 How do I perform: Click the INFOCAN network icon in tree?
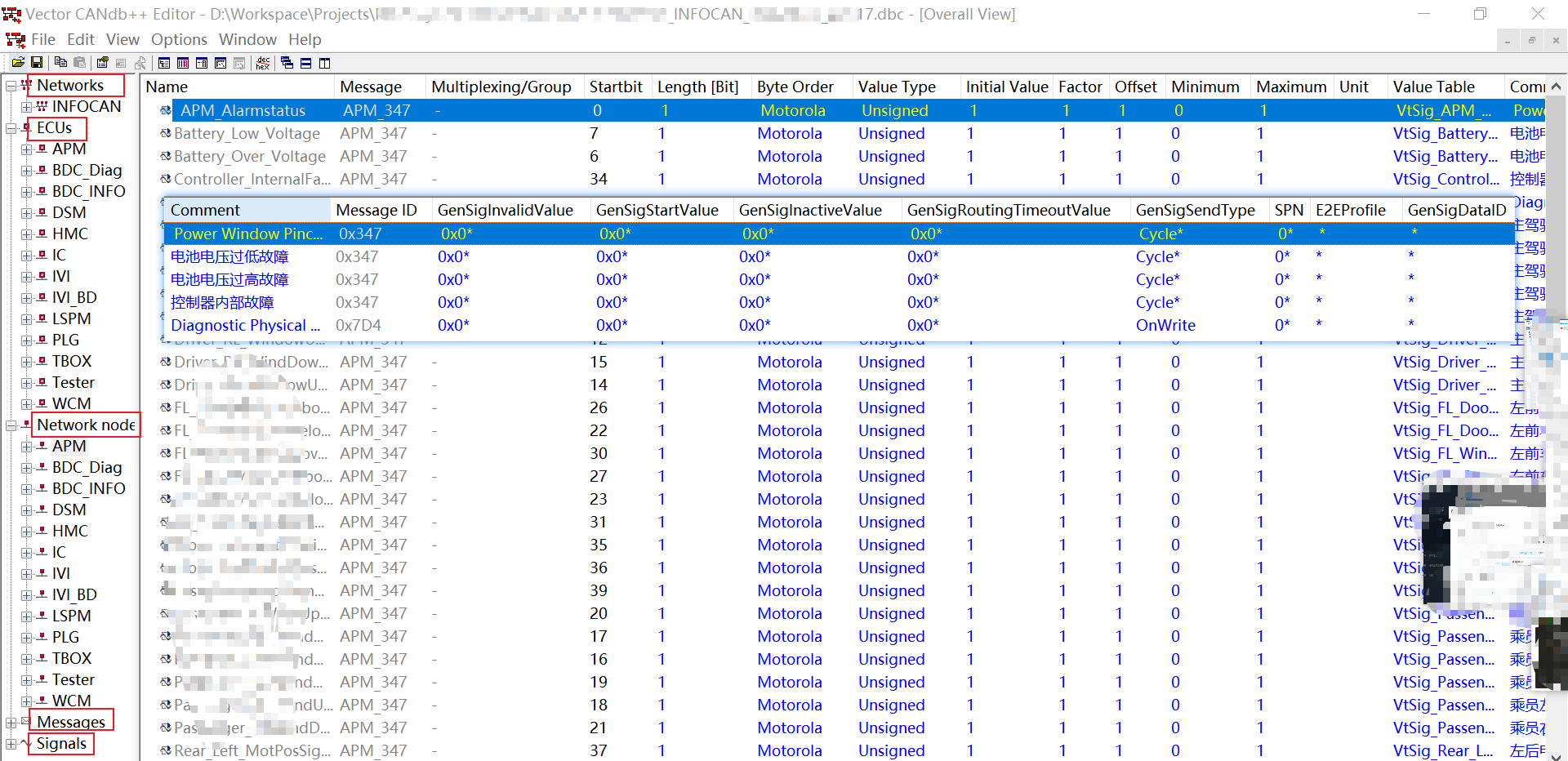coord(42,107)
